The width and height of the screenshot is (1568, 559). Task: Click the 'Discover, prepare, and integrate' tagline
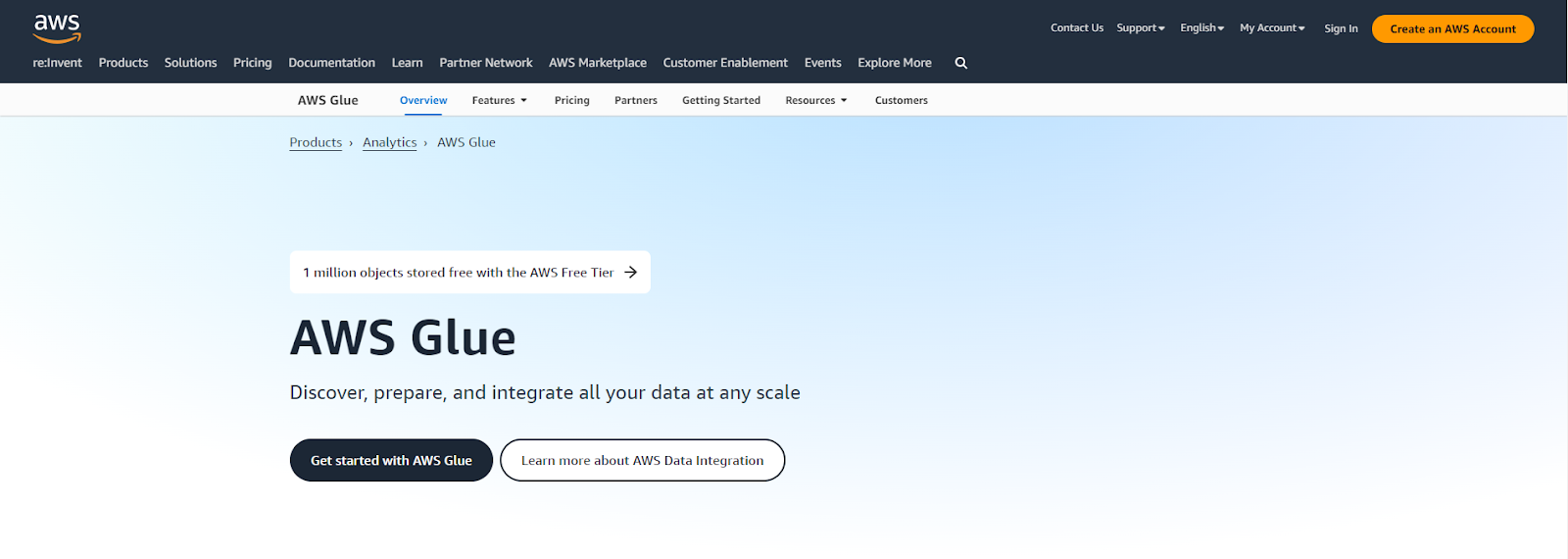(545, 393)
